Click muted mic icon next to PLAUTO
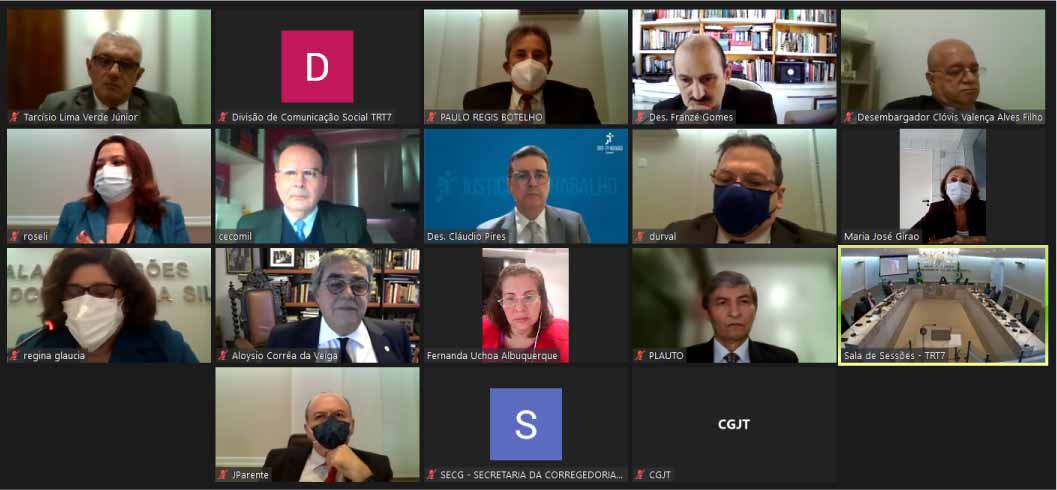This screenshot has width=1057, height=490. click(x=640, y=356)
